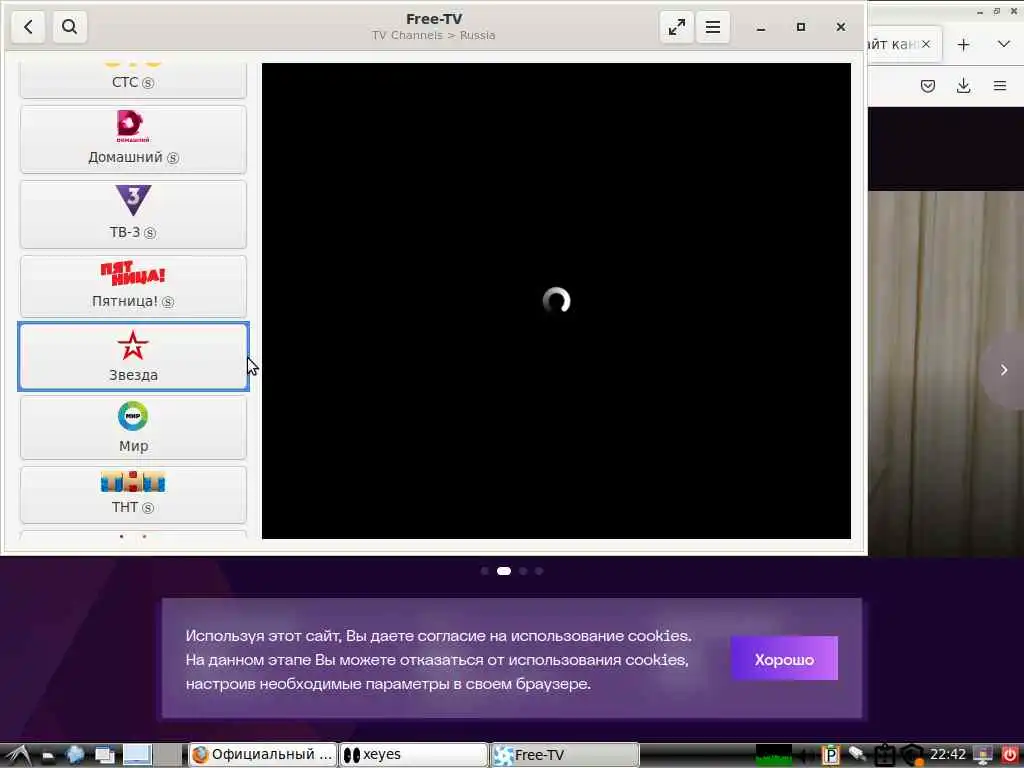Viewport: 1024px width, 768px height.
Task: Go back using the Free-TV back arrow
Action: click(28, 27)
